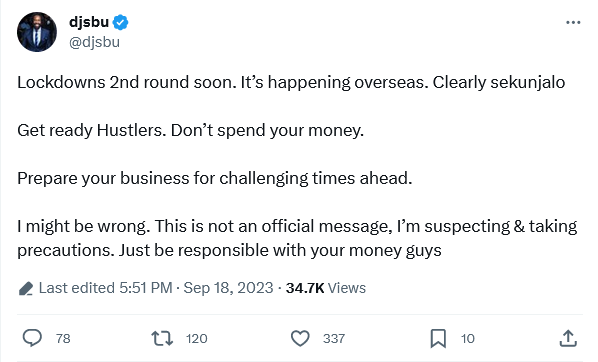Open the 34.7K Views analytics

click(x=326, y=288)
